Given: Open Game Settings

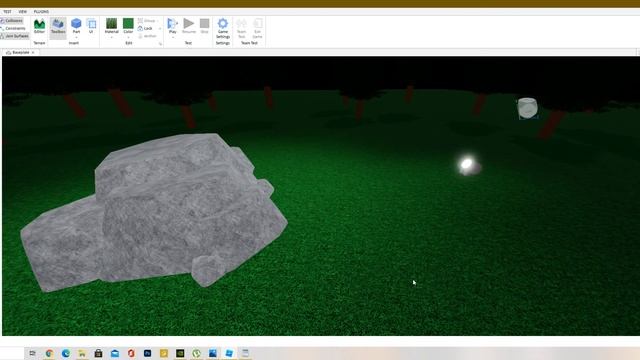Looking at the screenshot, I should [x=223, y=28].
